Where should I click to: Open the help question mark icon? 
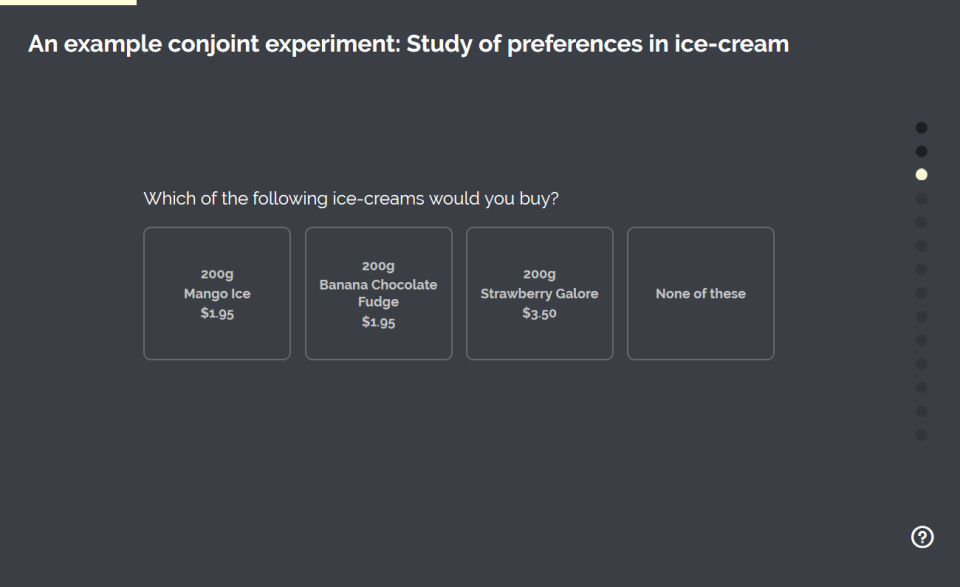[x=922, y=537]
